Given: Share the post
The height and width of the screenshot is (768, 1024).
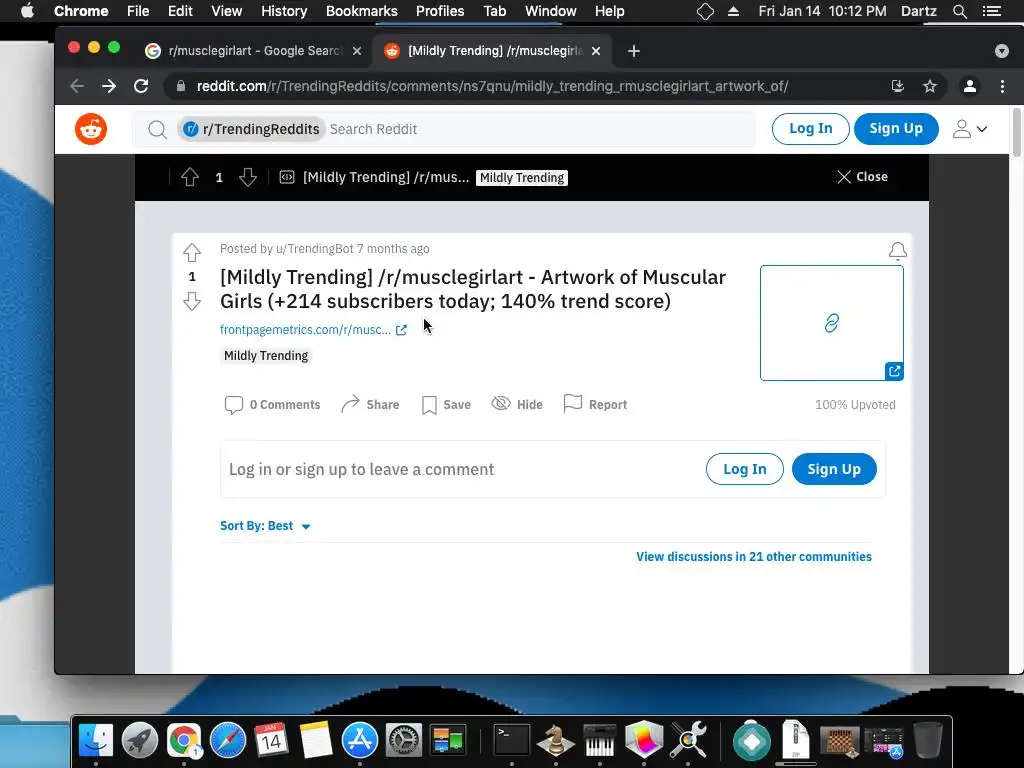Looking at the screenshot, I should (x=370, y=405).
